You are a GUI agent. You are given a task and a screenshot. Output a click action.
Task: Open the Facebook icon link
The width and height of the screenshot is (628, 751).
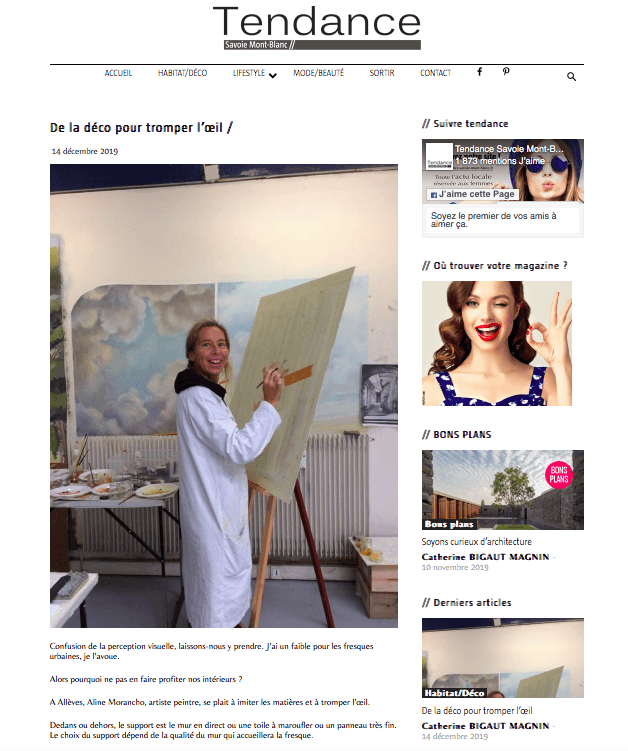click(480, 72)
